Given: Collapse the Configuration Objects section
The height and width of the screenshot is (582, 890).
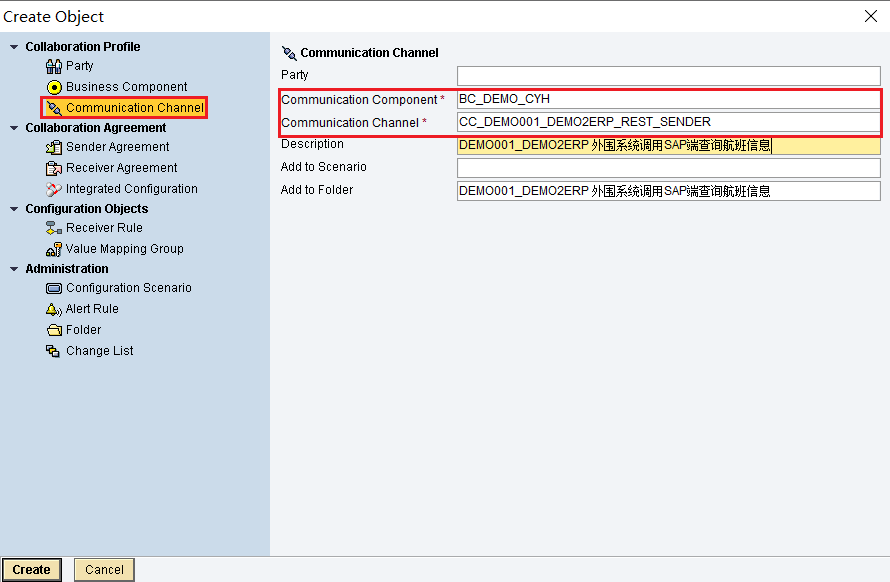Looking at the screenshot, I should (14, 209).
